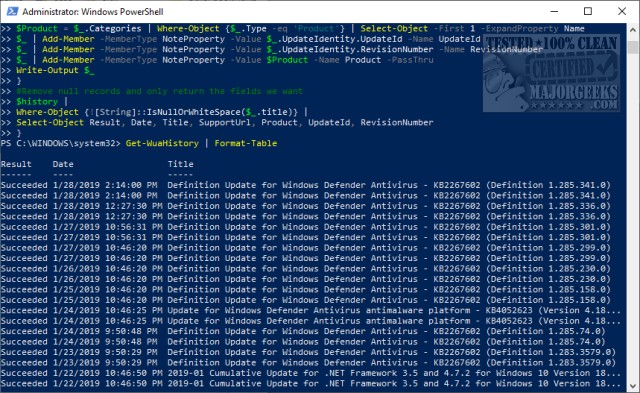
Task: Click the MajorGeeks certified watermark logo
Action: 551,73
